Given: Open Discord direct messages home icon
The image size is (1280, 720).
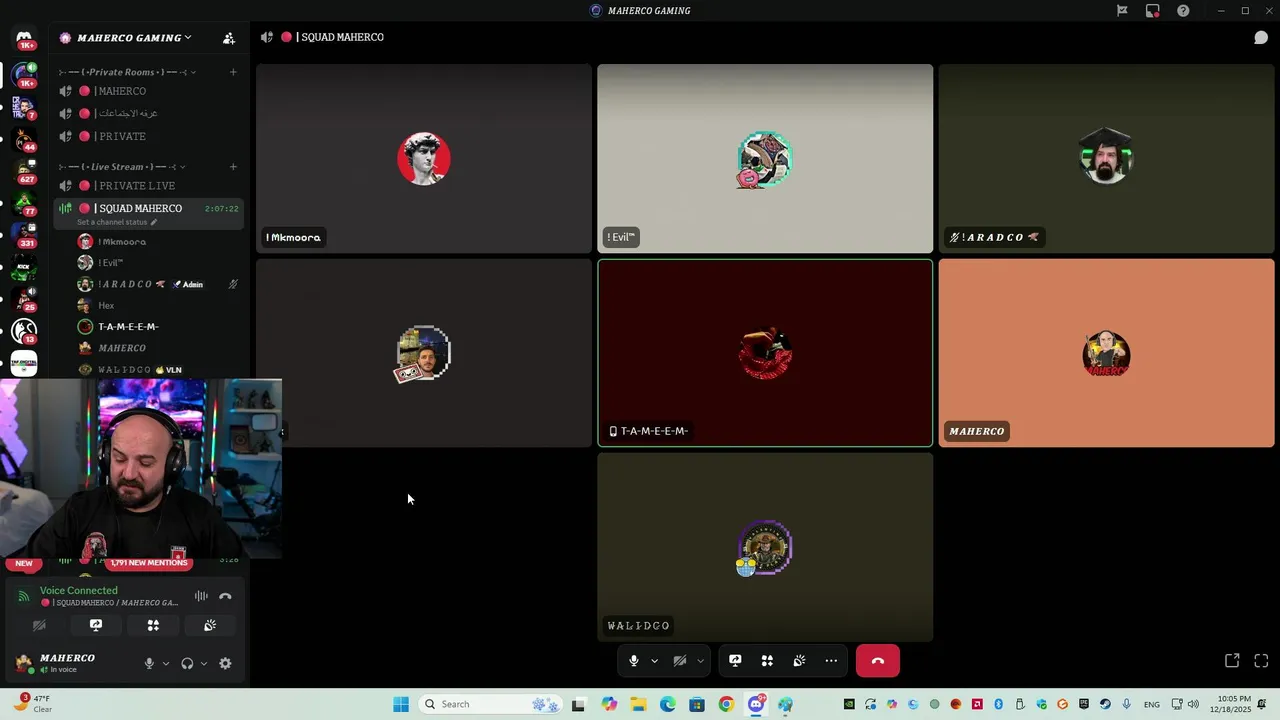Looking at the screenshot, I should [x=24, y=38].
